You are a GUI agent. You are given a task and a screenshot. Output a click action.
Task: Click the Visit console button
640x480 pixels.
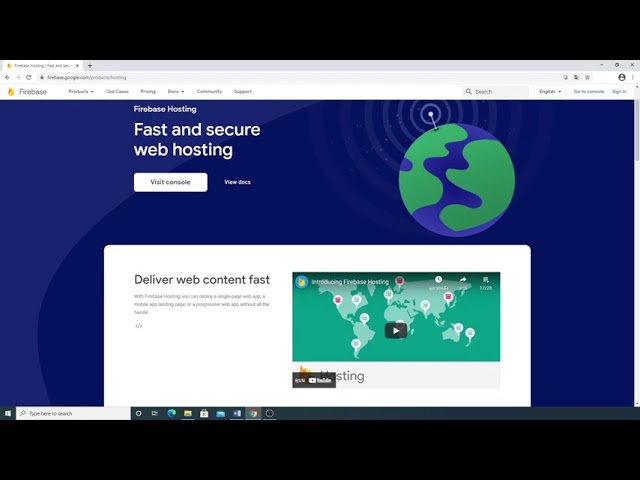(171, 182)
